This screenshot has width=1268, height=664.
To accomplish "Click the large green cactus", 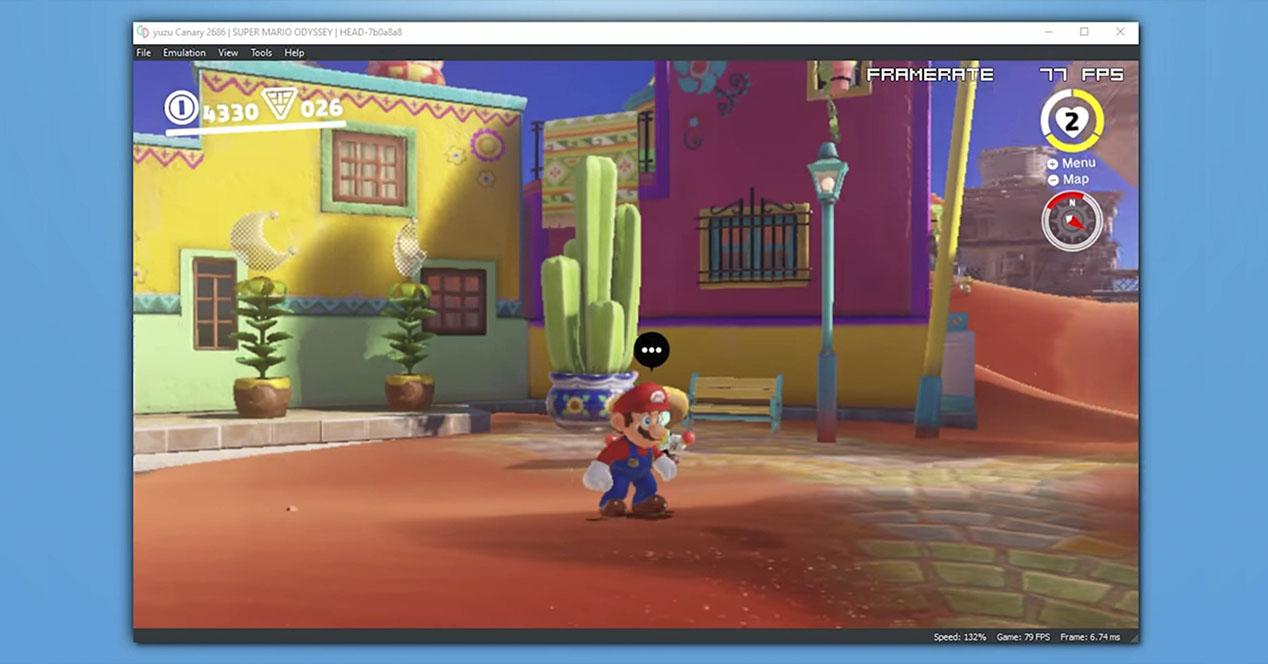I will [592, 266].
